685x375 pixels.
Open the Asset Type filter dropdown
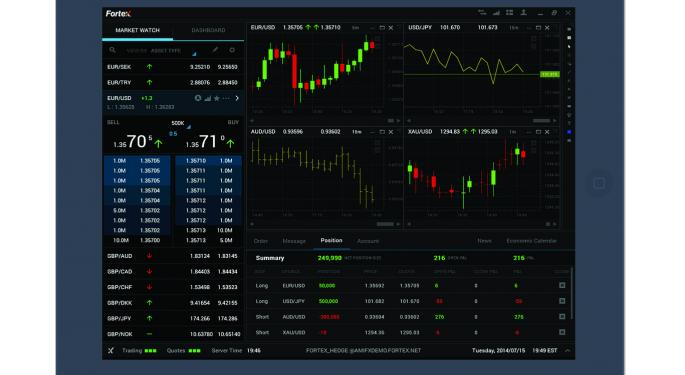[173, 51]
